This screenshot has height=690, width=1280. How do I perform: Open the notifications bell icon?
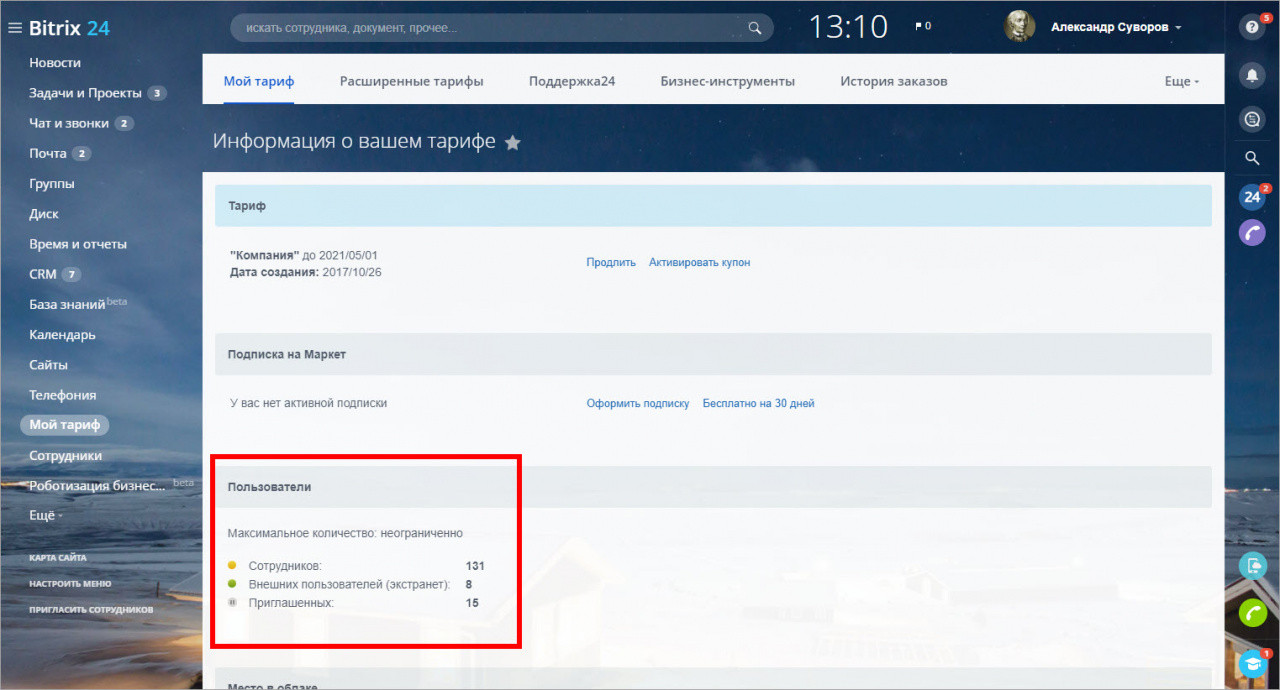(1252, 74)
